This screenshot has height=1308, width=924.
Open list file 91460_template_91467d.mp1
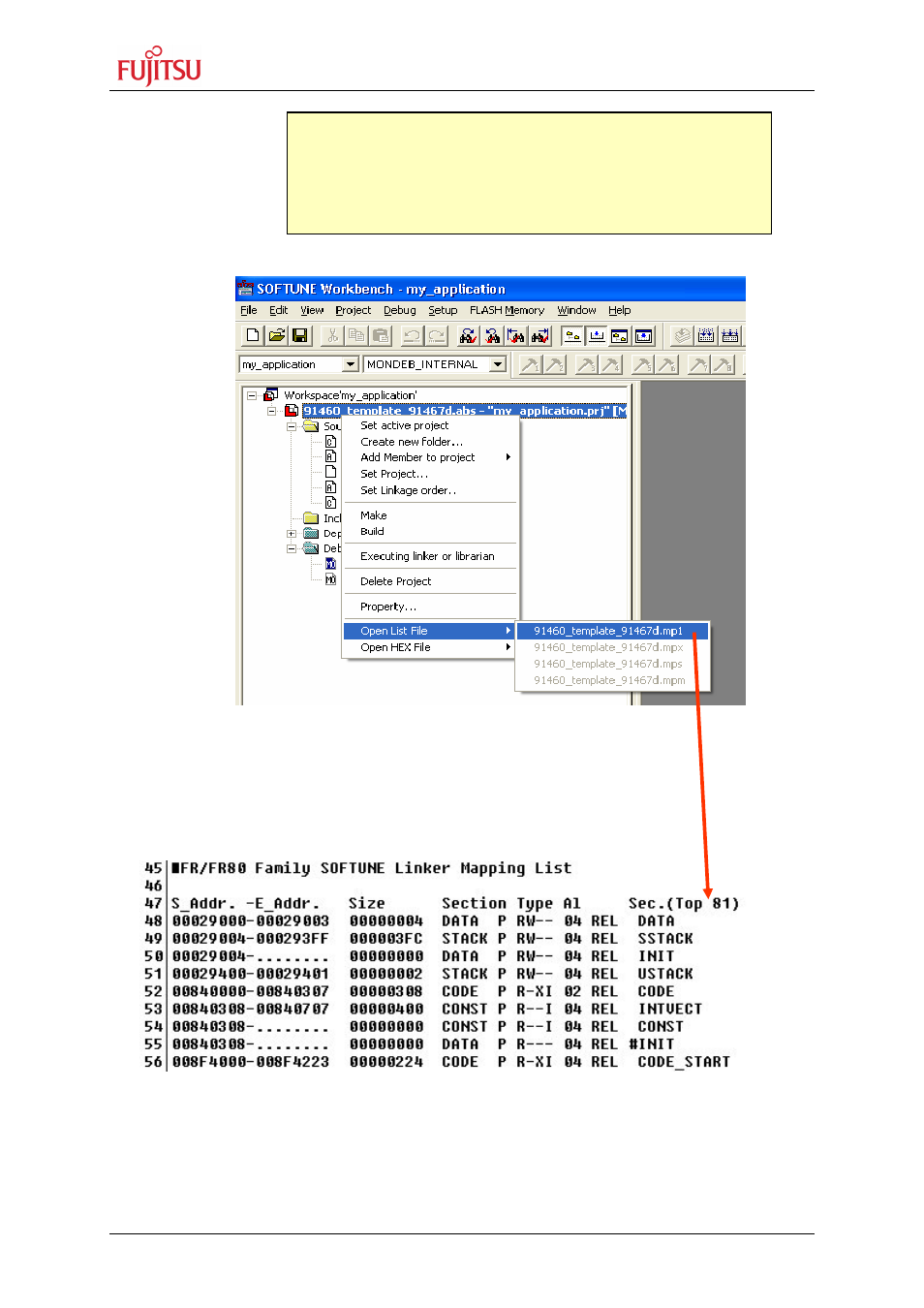pyautogui.click(x=613, y=631)
